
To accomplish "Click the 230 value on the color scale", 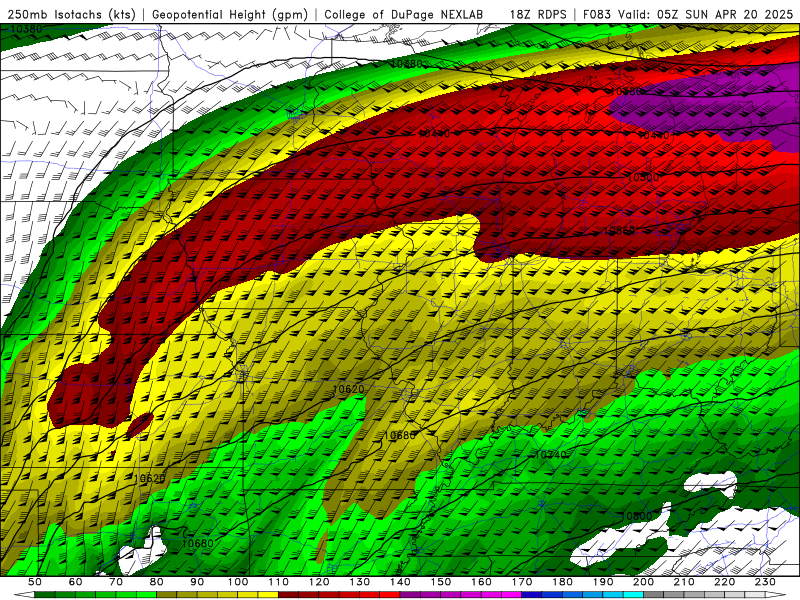I will click(x=765, y=582).
